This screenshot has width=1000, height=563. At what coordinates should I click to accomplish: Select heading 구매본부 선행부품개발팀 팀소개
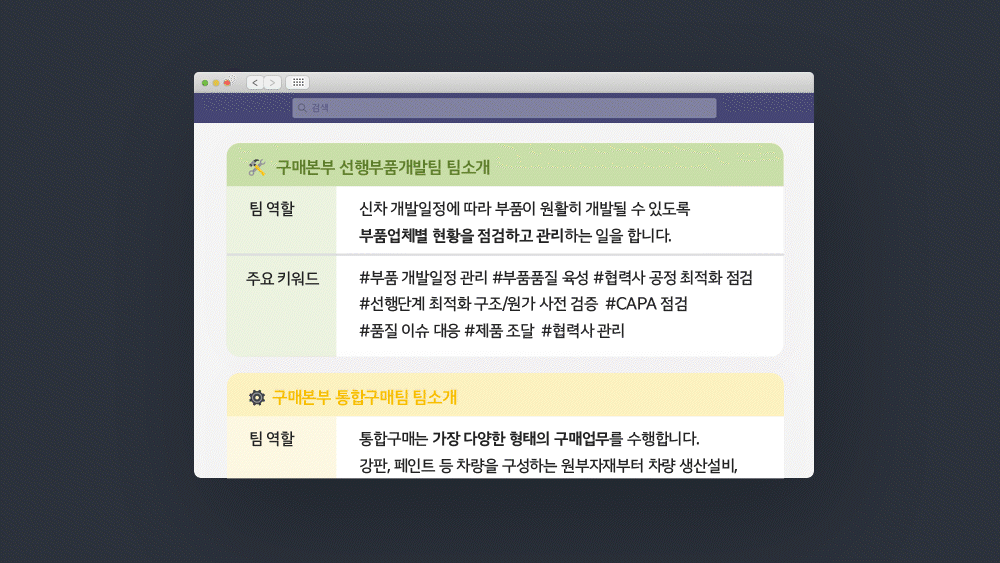tap(383, 167)
